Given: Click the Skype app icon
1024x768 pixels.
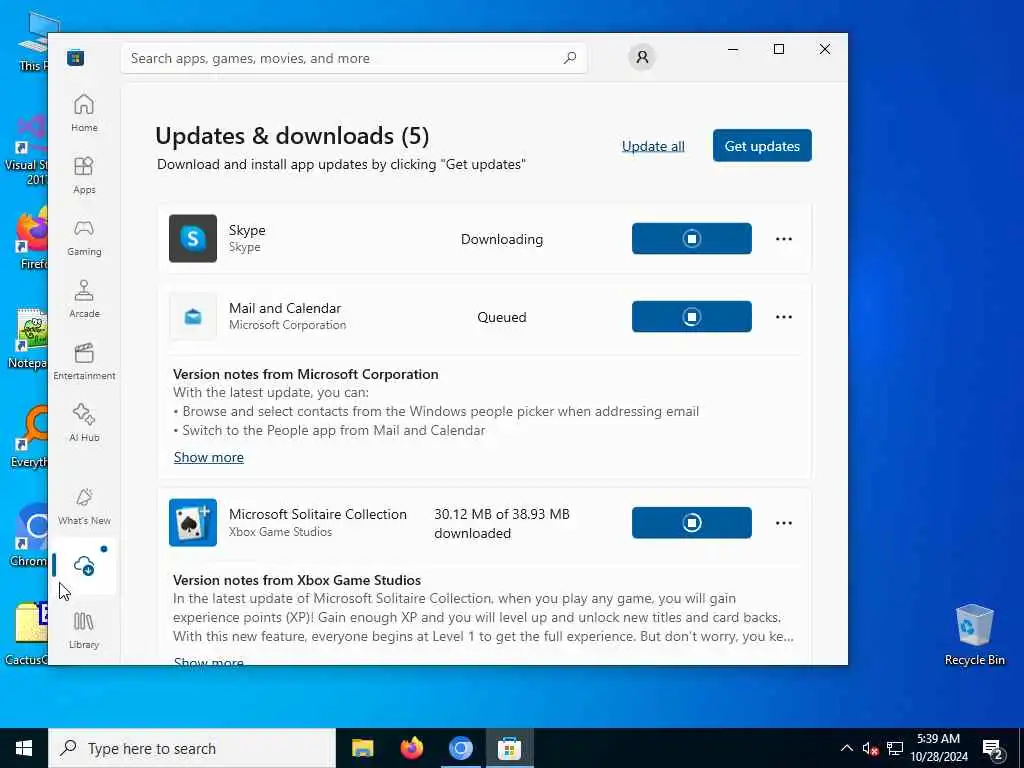Looking at the screenshot, I should (193, 238).
